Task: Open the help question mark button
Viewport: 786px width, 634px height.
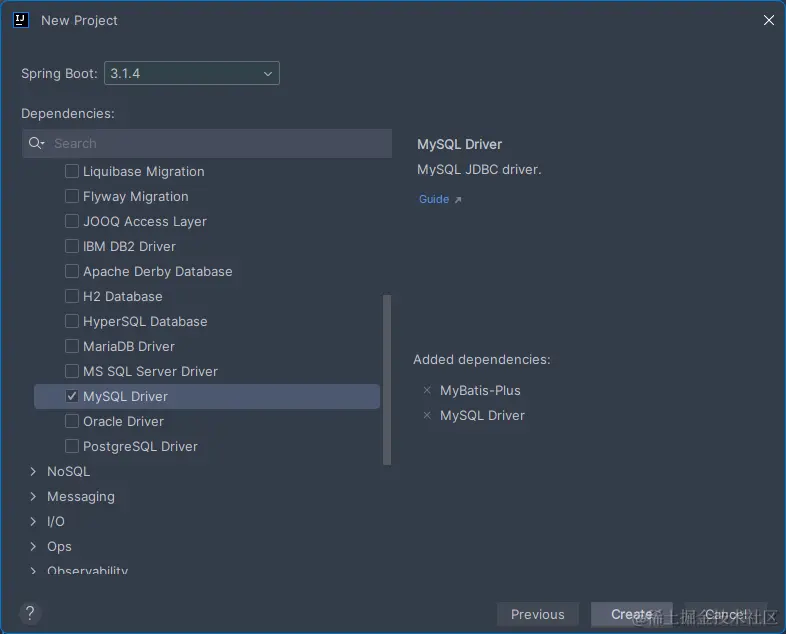Action: [30, 612]
